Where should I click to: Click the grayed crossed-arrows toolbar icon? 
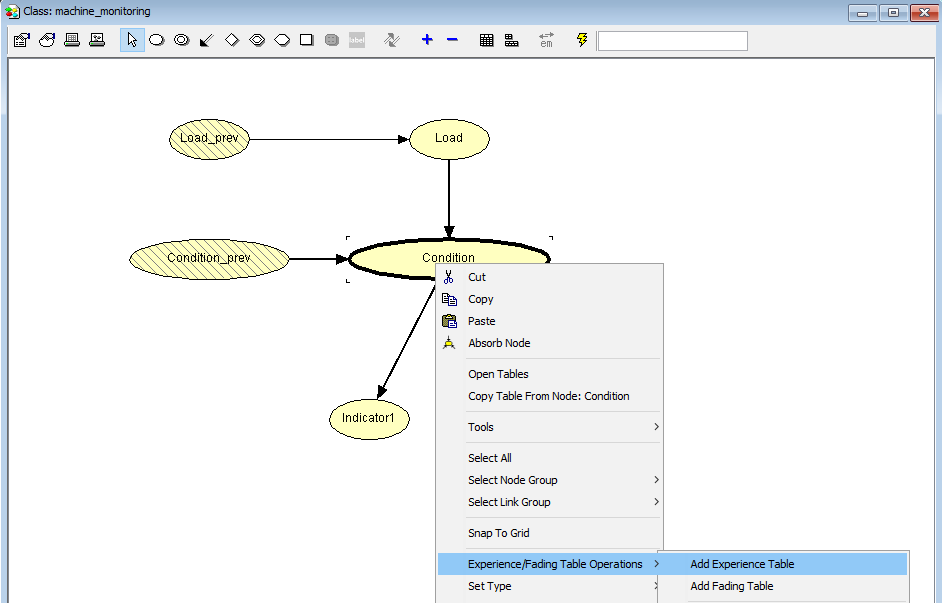pyautogui.click(x=392, y=40)
